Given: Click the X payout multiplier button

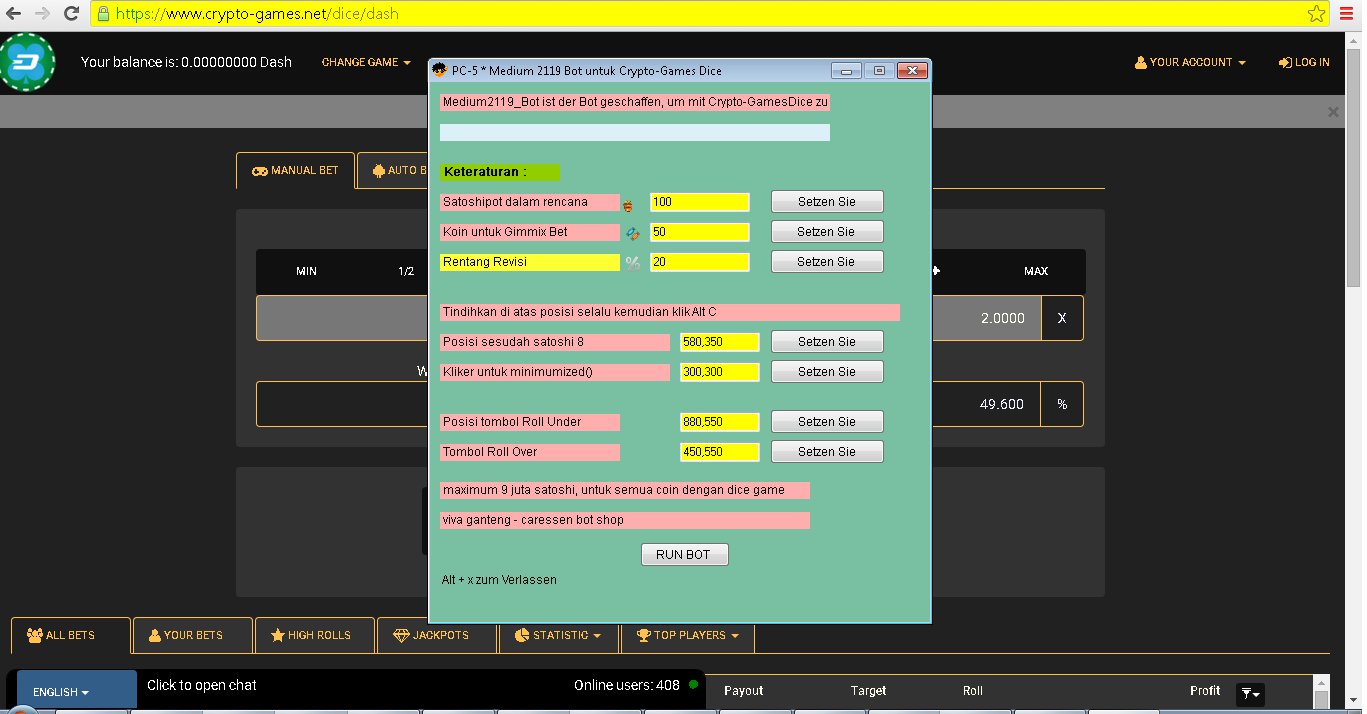Looking at the screenshot, I should pos(1062,318).
